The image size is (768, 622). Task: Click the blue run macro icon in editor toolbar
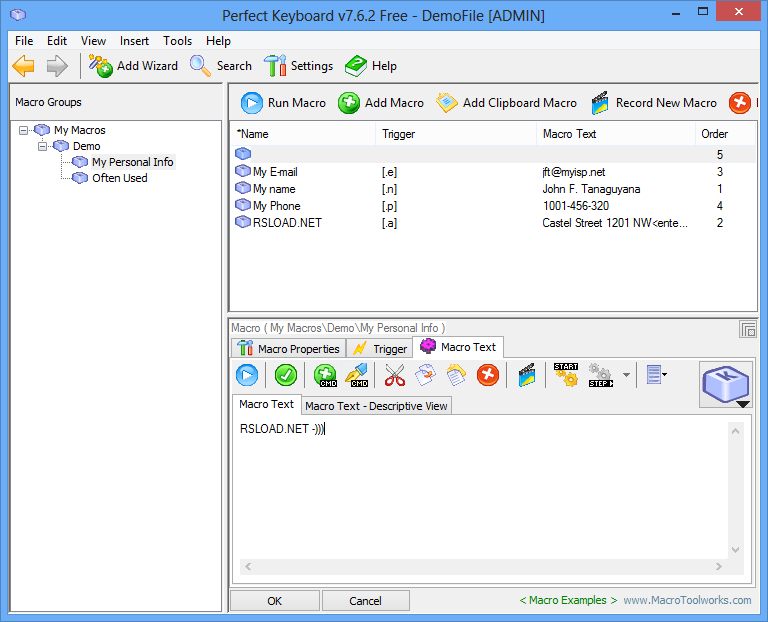point(247,375)
